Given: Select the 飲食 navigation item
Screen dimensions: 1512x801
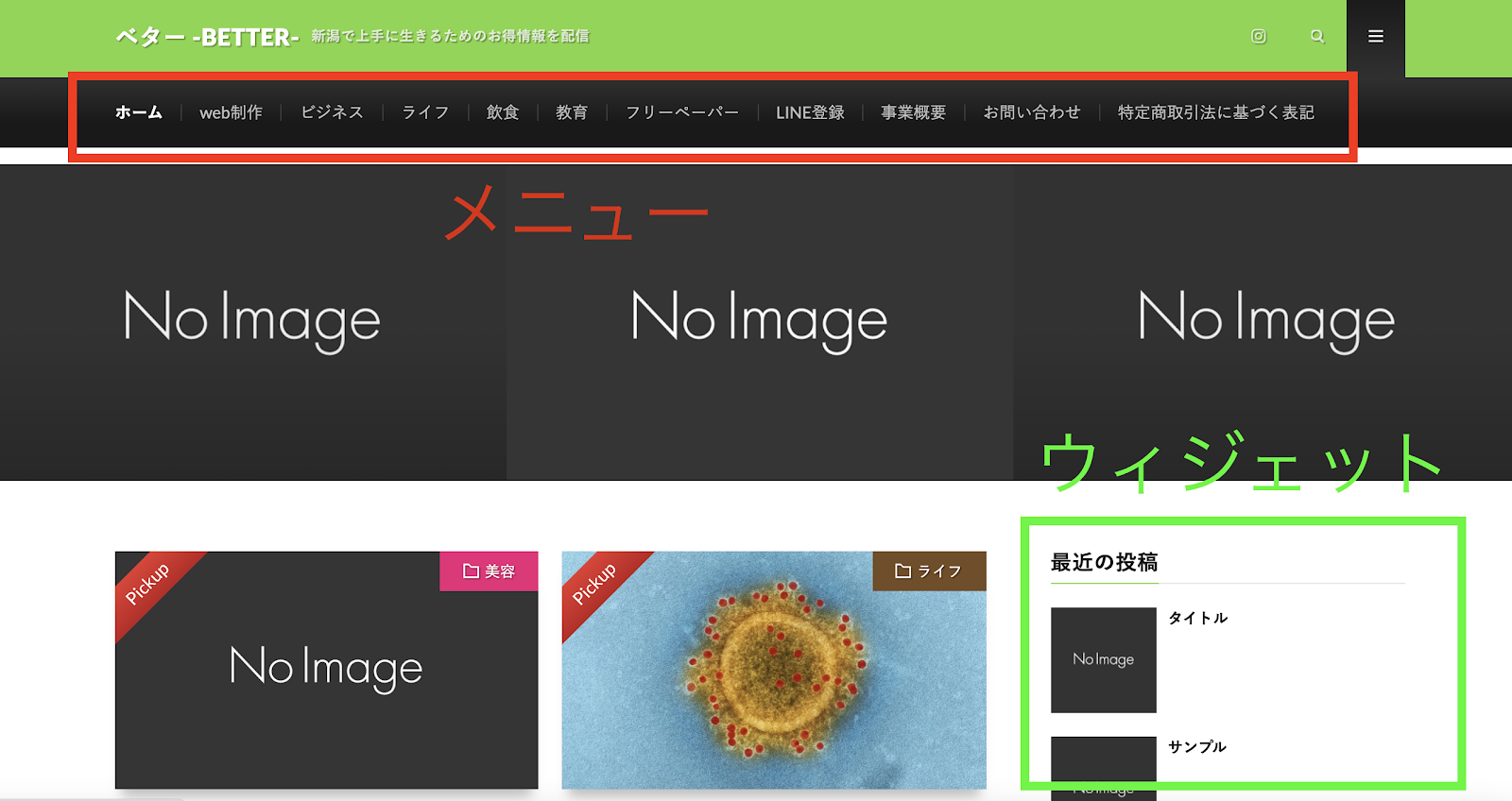Looking at the screenshot, I should tap(503, 112).
